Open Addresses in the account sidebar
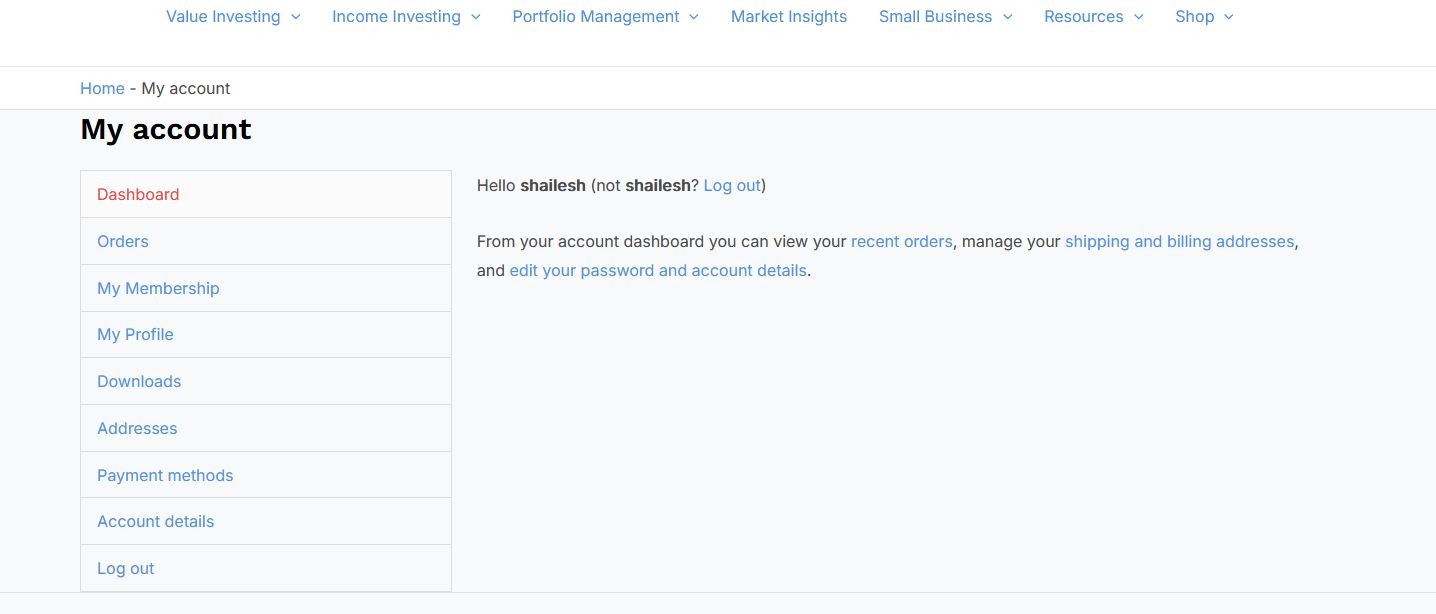1436x614 pixels. 266,428
